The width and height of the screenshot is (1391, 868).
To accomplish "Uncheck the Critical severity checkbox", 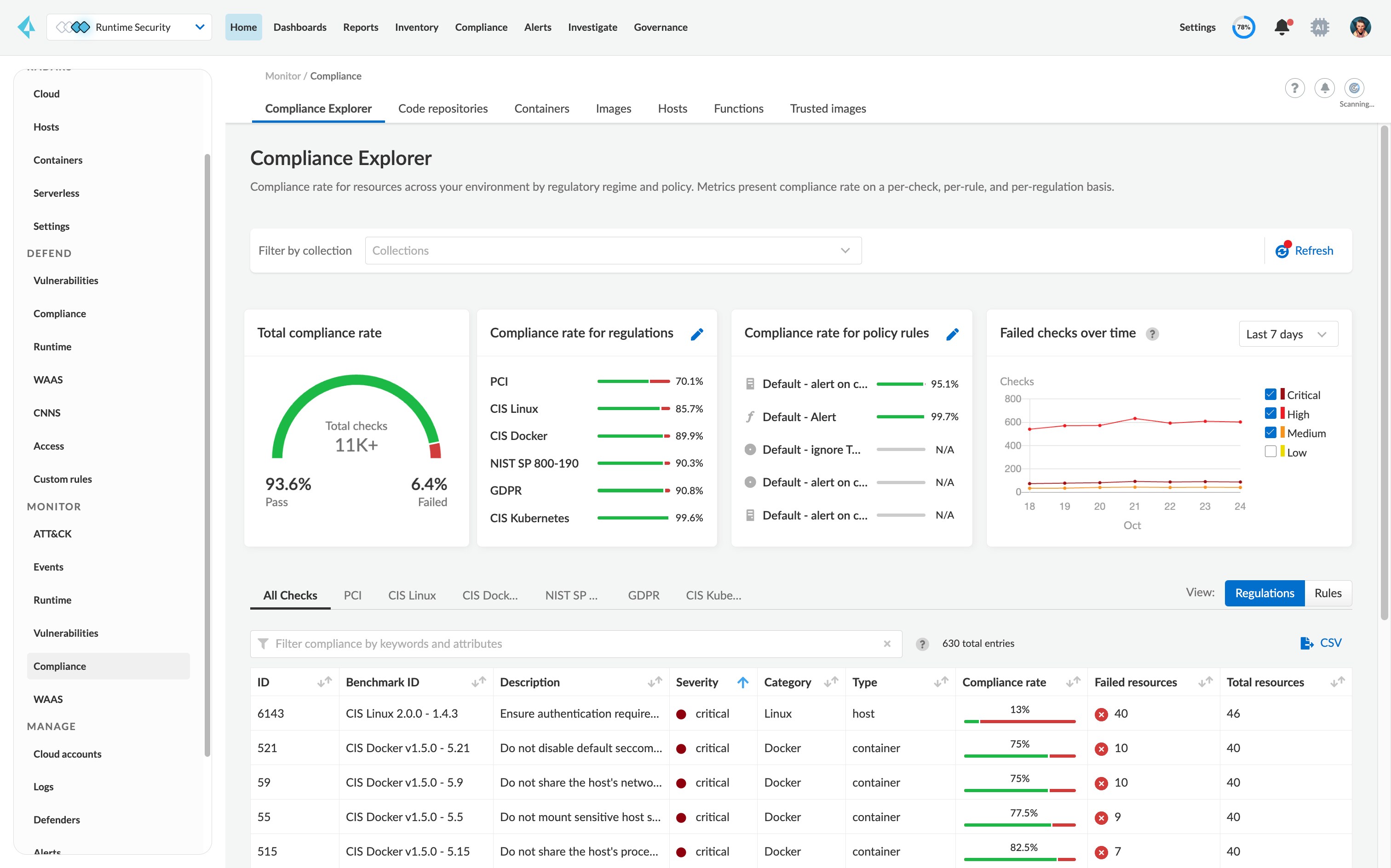I will click(1270, 394).
